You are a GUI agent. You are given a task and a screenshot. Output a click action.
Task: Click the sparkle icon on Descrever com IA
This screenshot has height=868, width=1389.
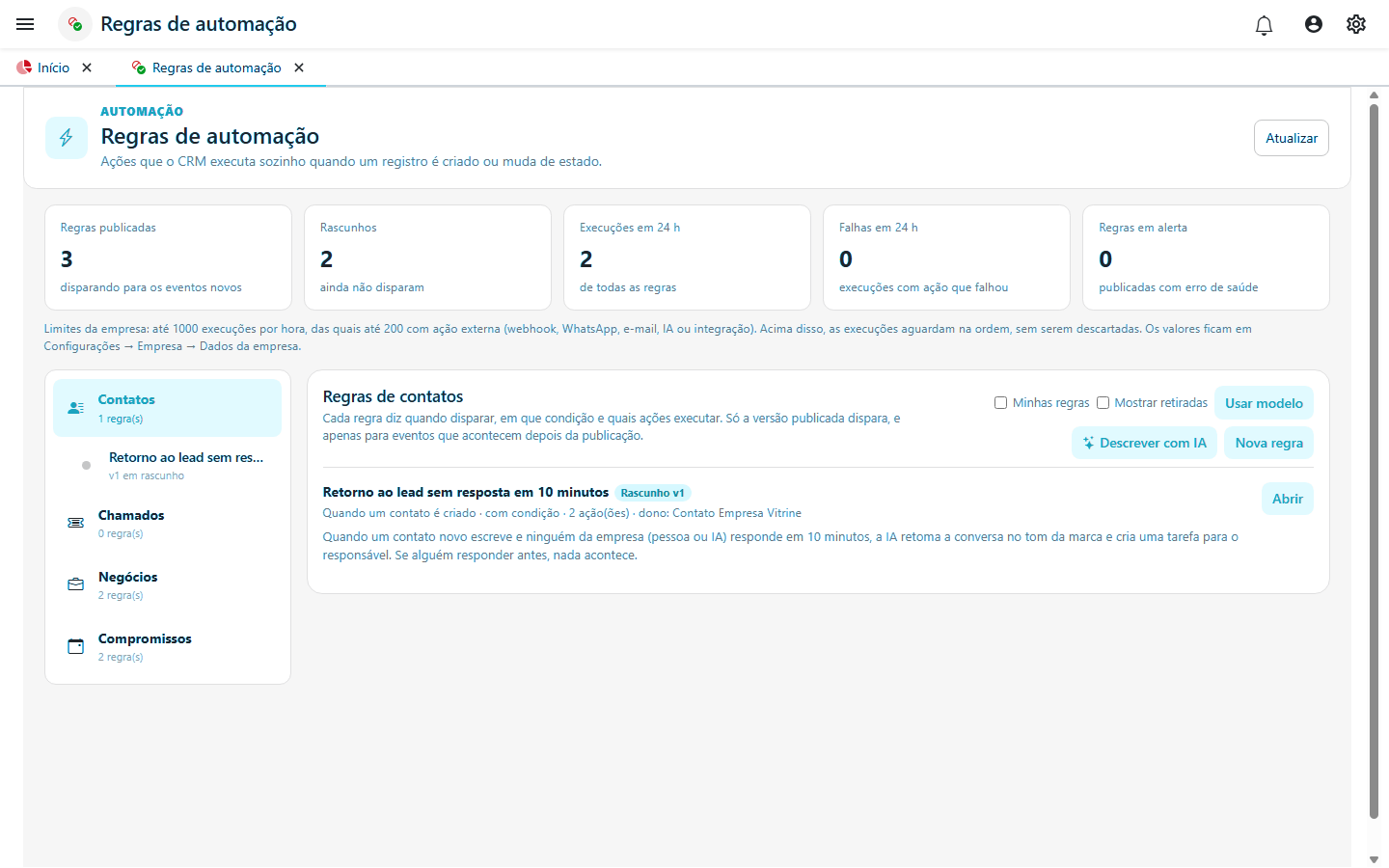(1088, 443)
